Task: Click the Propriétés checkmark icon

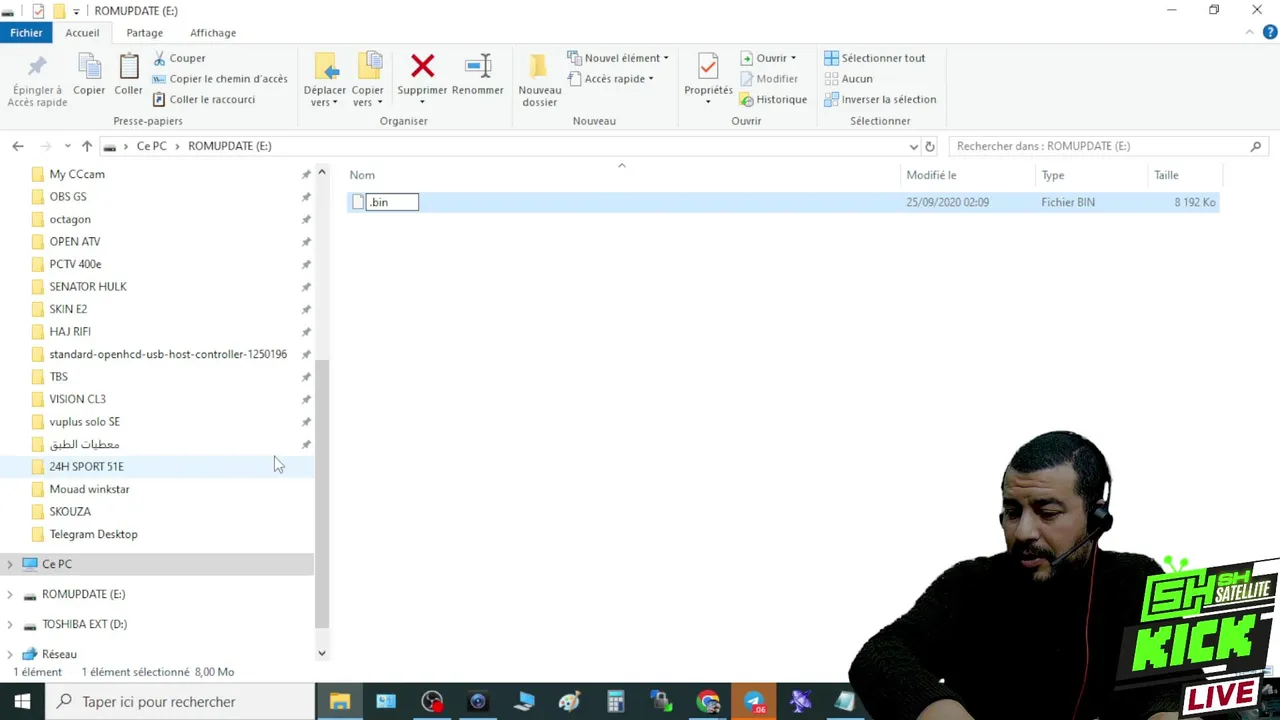Action: [708, 66]
